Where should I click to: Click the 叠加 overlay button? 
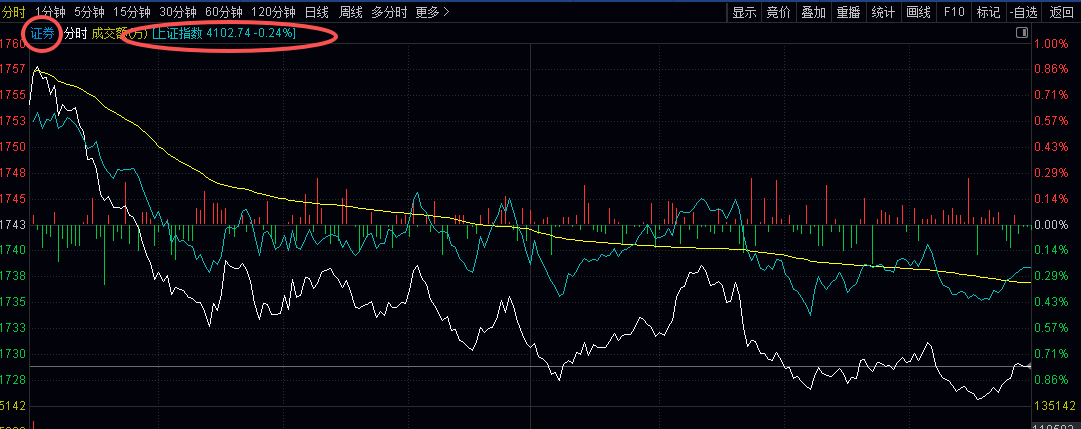814,12
